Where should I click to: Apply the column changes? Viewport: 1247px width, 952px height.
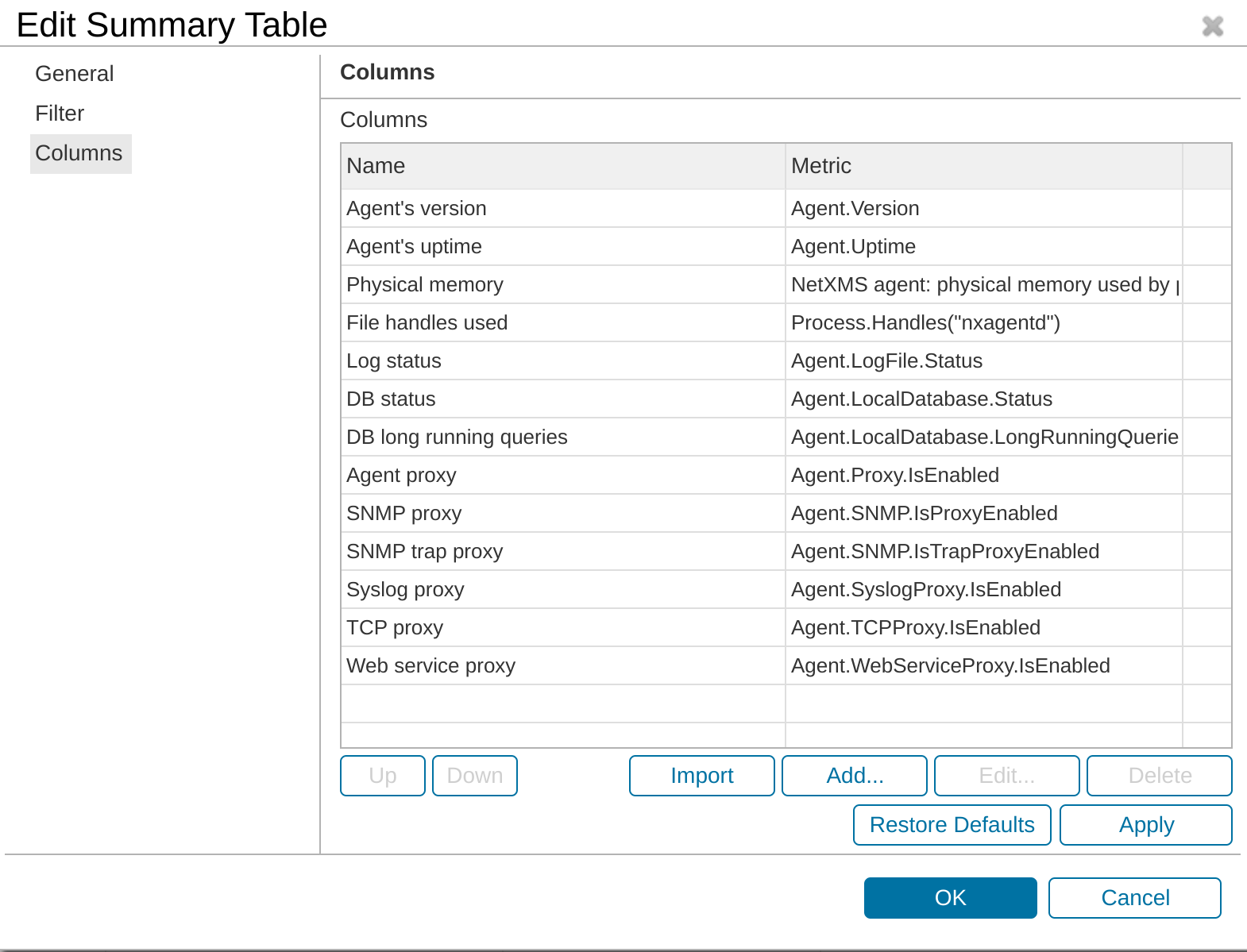[1145, 825]
